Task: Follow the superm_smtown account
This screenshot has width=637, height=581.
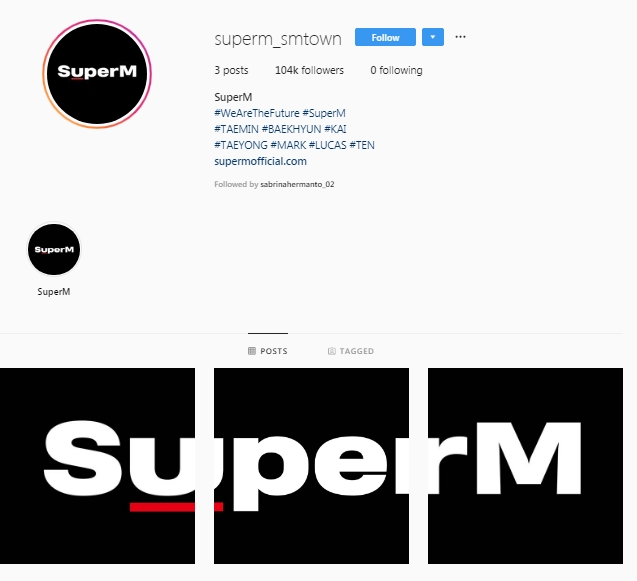Action: click(385, 37)
